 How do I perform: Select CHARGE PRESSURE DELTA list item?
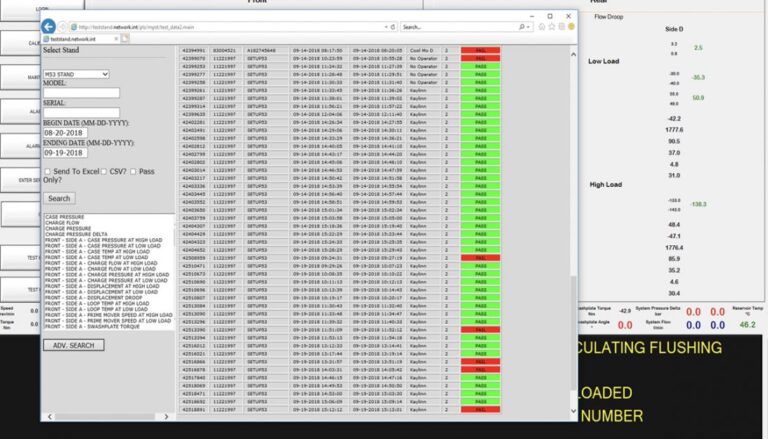pos(76,235)
